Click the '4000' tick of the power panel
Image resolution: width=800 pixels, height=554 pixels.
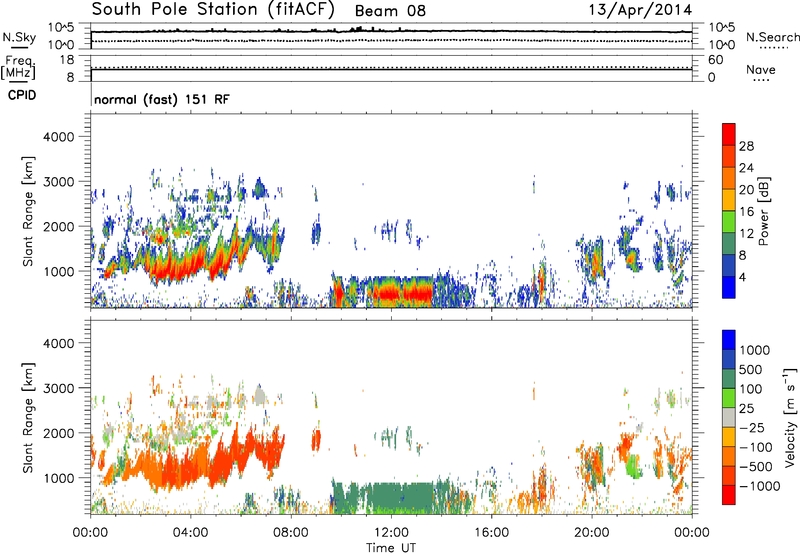tap(59, 137)
